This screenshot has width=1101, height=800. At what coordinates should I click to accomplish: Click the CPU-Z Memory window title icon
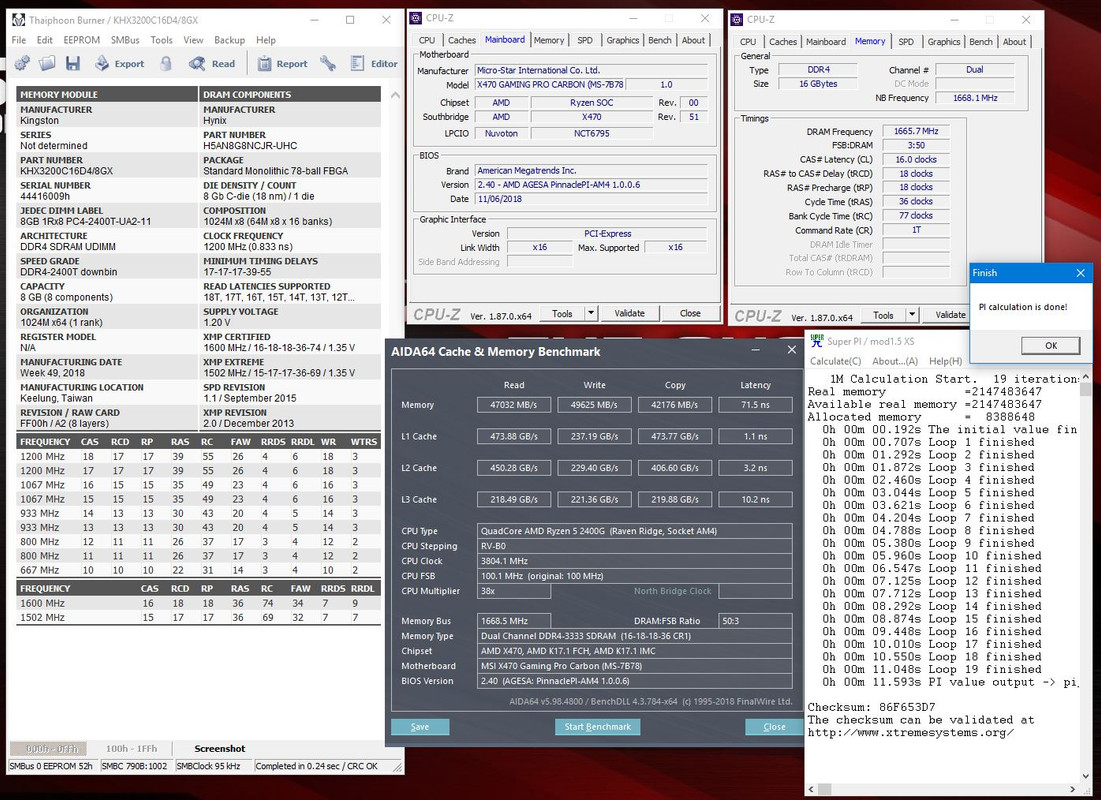click(737, 20)
